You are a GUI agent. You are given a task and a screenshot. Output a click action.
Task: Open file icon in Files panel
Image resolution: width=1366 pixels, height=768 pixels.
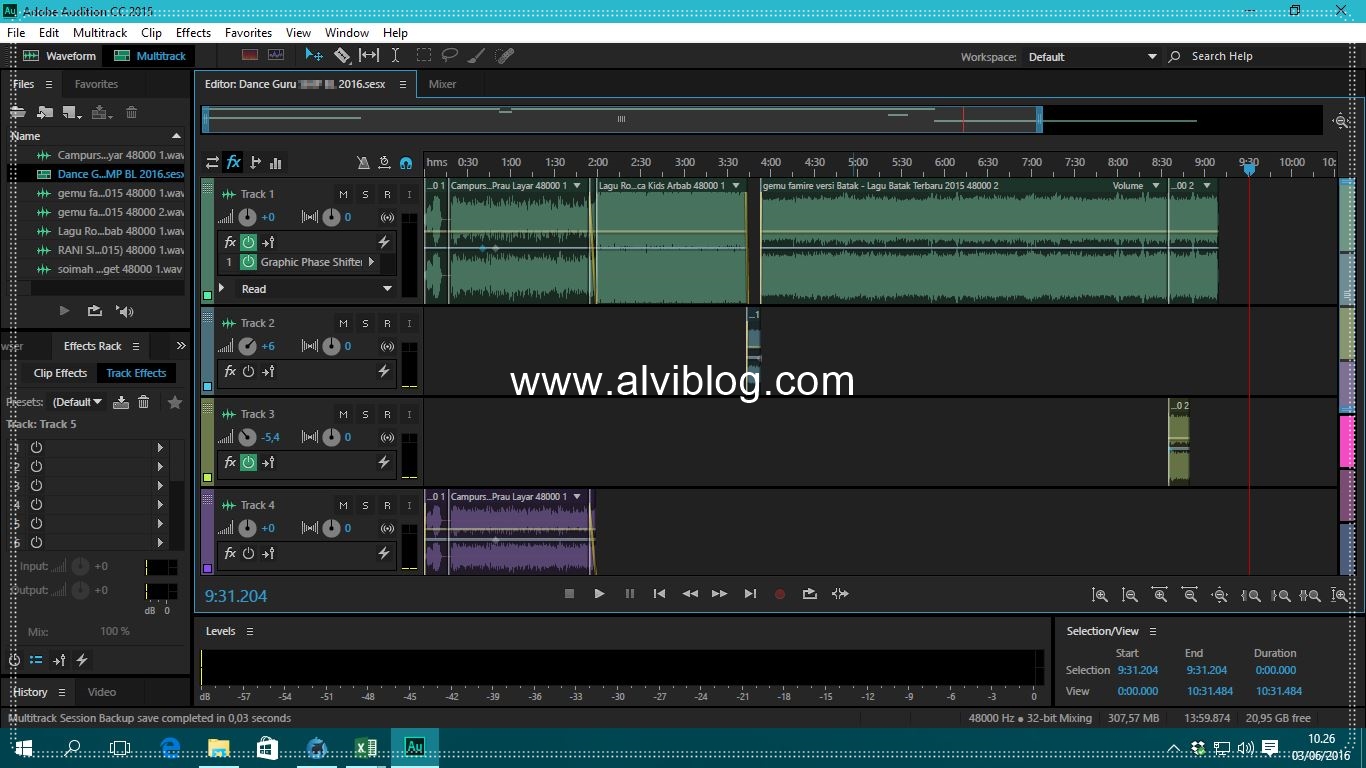point(18,113)
